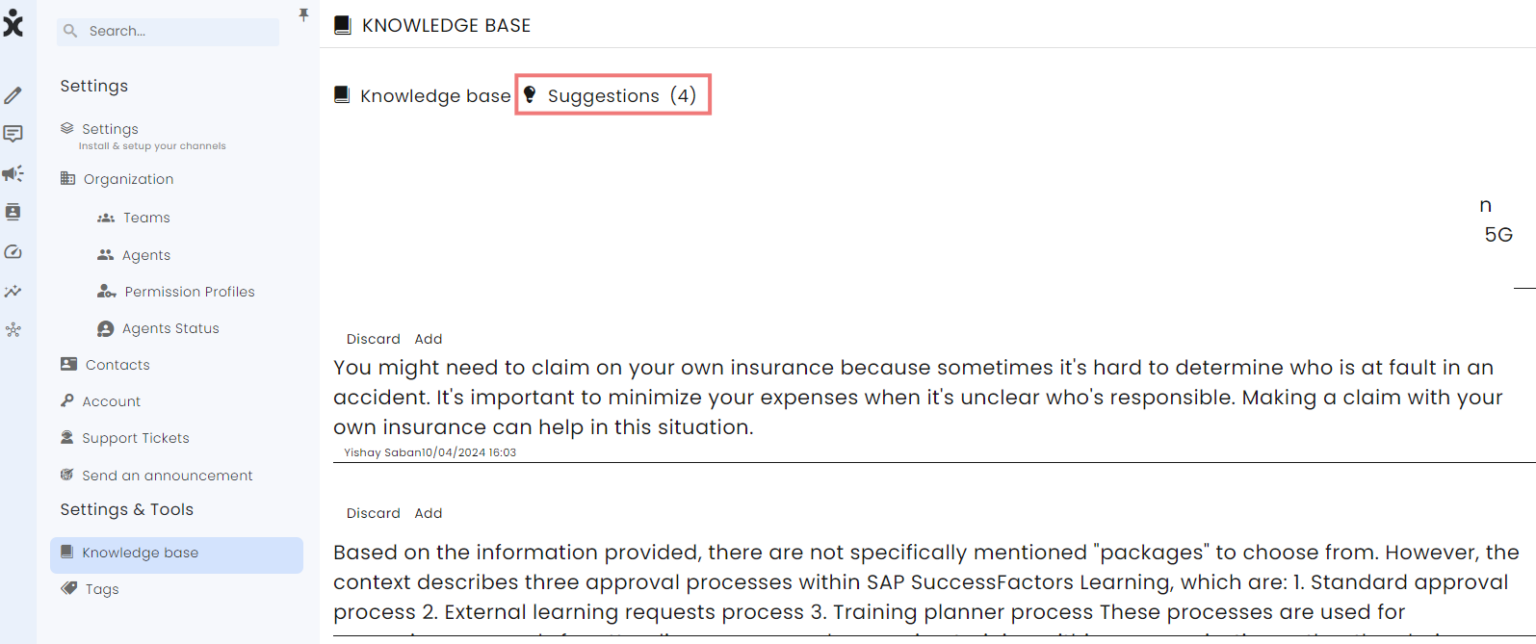Open Permission Profiles under Organization
The width and height of the screenshot is (1536, 644).
tap(189, 291)
